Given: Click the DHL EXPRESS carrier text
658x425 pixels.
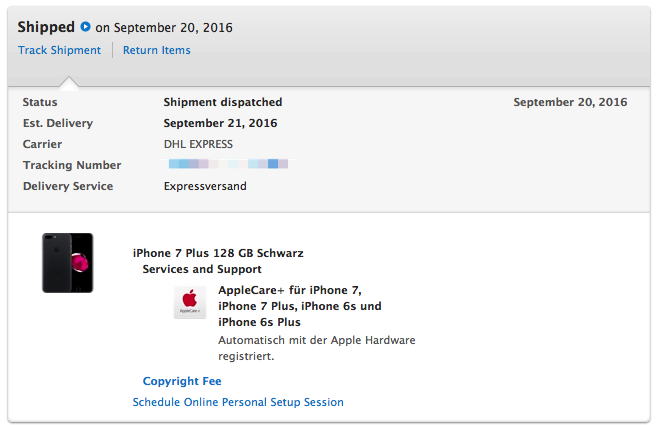Looking at the screenshot, I should [198, 144].
